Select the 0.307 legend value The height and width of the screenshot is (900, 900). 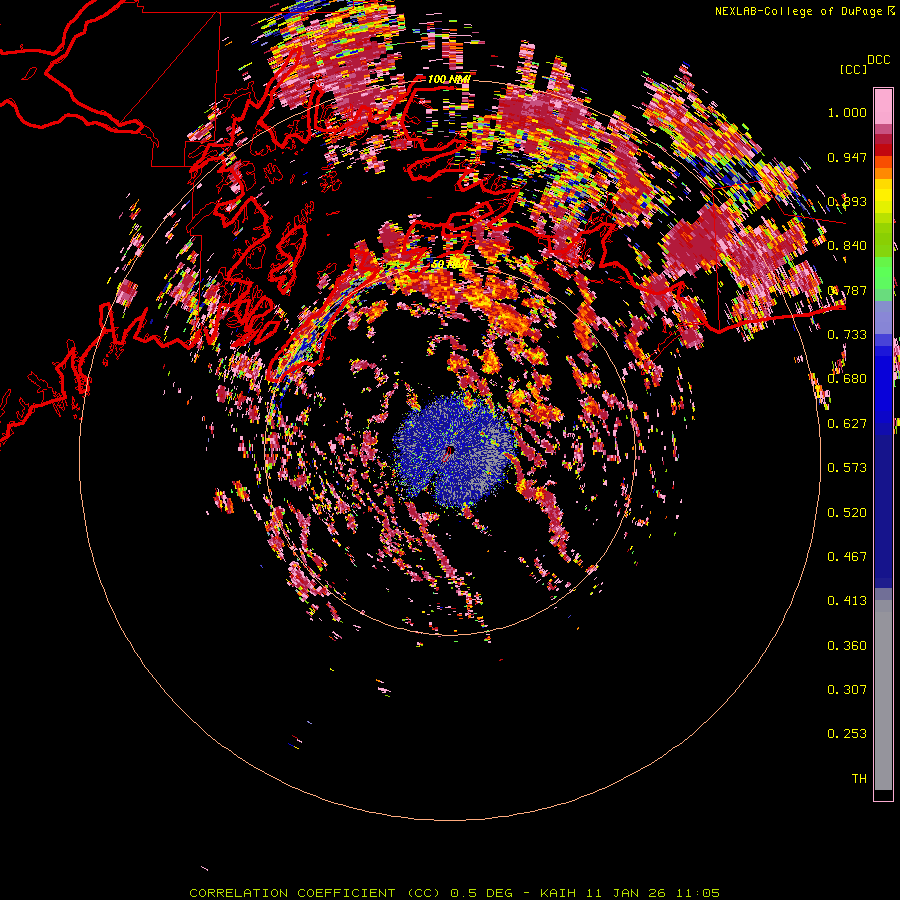[847, 690]
